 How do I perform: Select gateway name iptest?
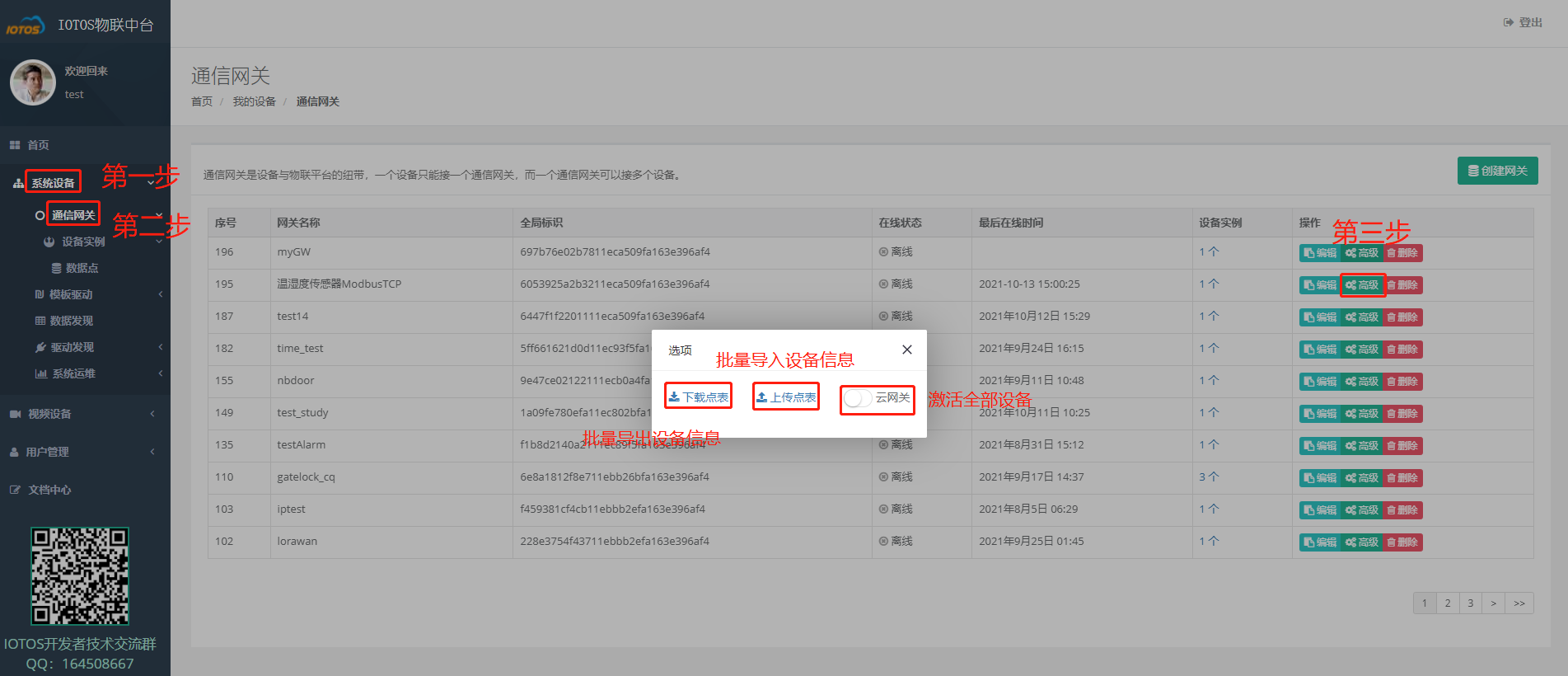point(291,509)
